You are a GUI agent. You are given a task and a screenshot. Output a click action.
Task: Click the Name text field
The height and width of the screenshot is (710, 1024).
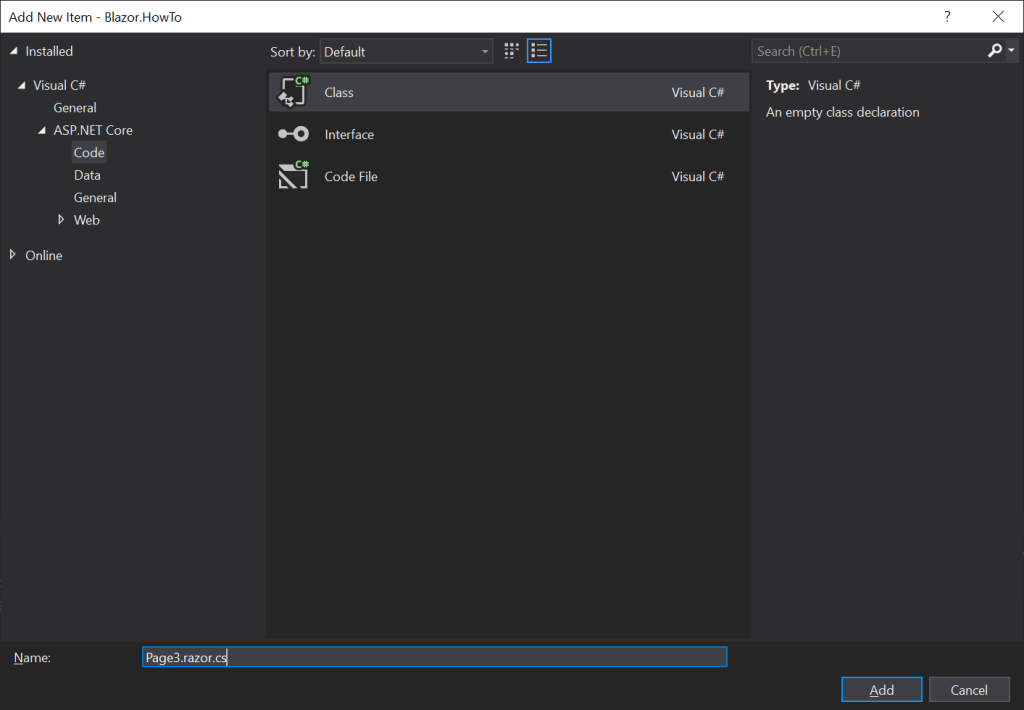[434, 657]
